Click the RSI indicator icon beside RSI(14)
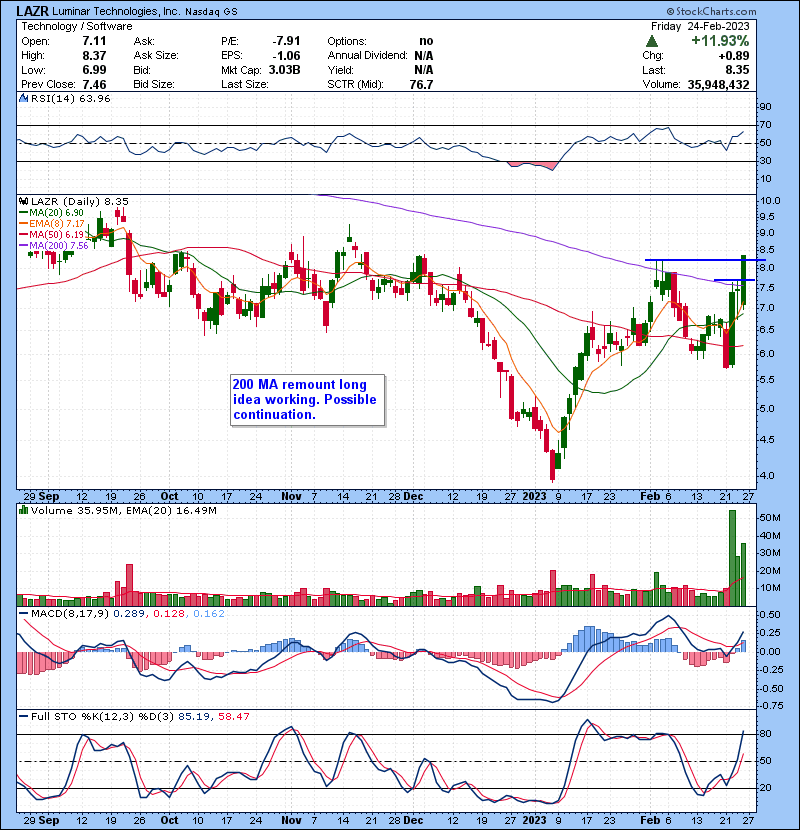Viewport: 800px width, 830px height. (x=23, y=98)
